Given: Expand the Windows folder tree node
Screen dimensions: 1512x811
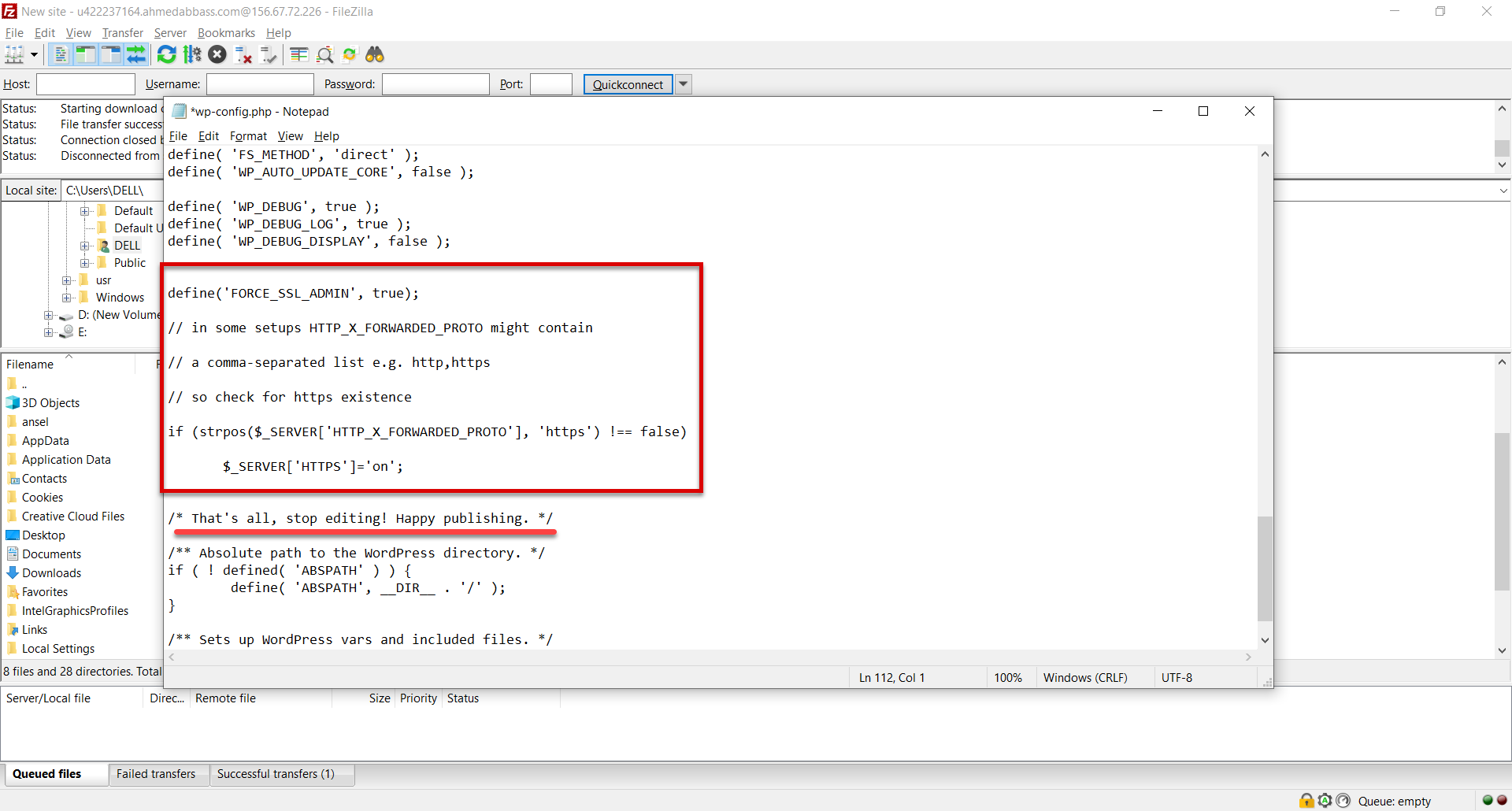Looking at the screenshot, I should click(67, 298).
